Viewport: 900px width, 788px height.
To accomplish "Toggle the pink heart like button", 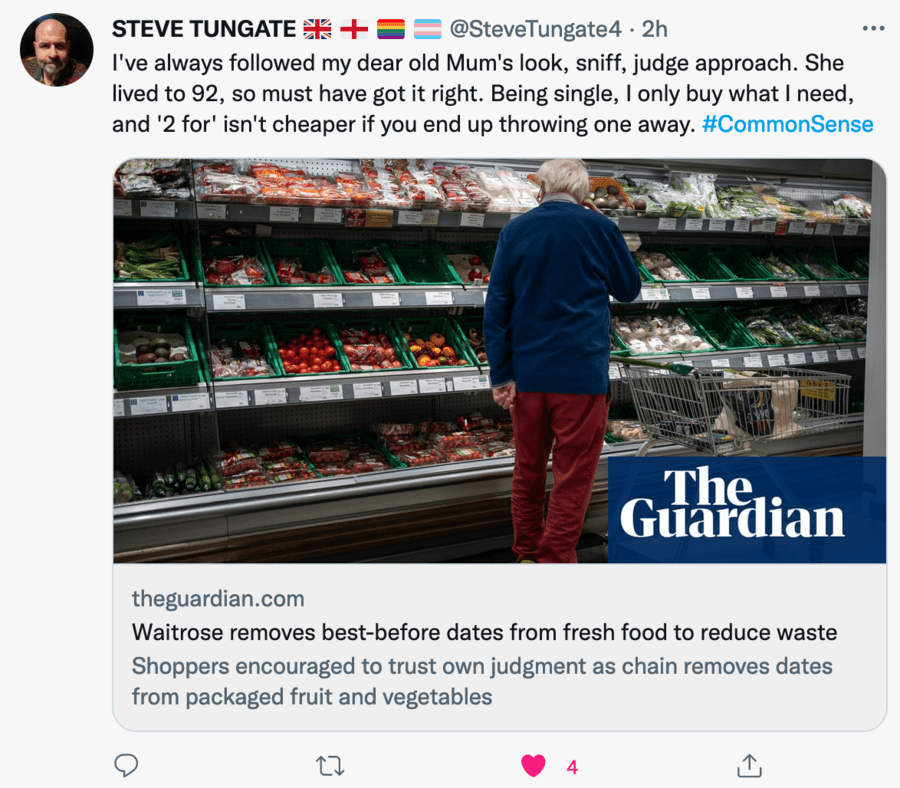I will 533,766.
